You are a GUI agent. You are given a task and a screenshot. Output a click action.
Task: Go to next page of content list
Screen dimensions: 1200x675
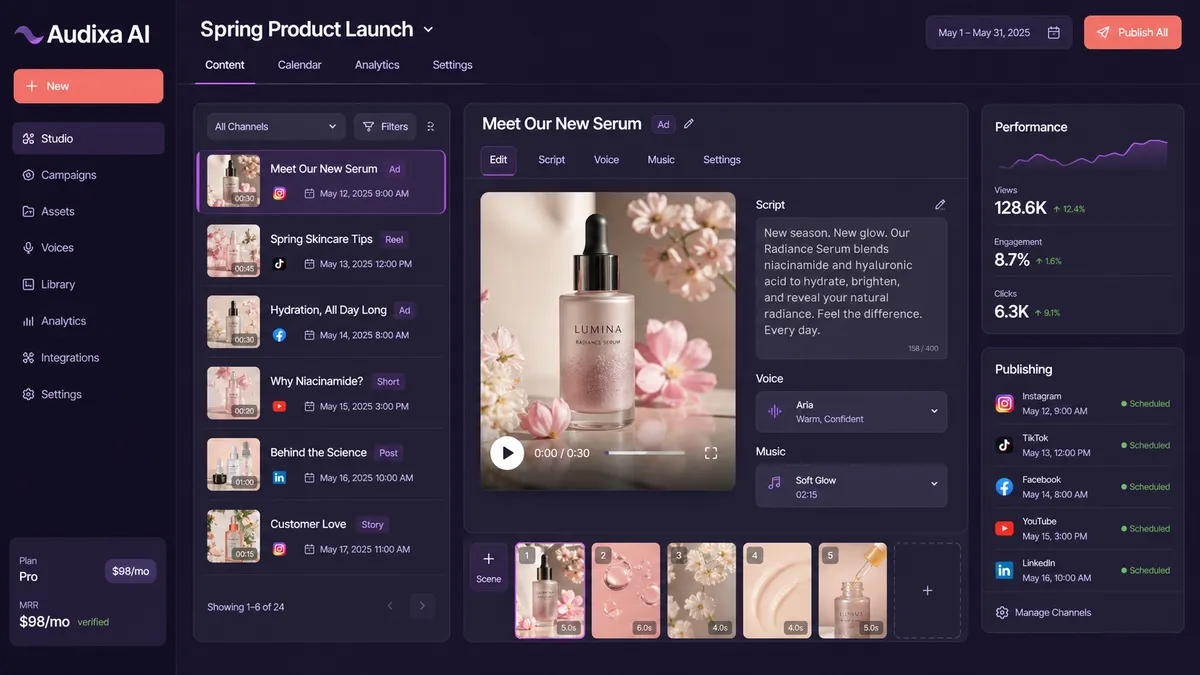click(x=422, y=606)
